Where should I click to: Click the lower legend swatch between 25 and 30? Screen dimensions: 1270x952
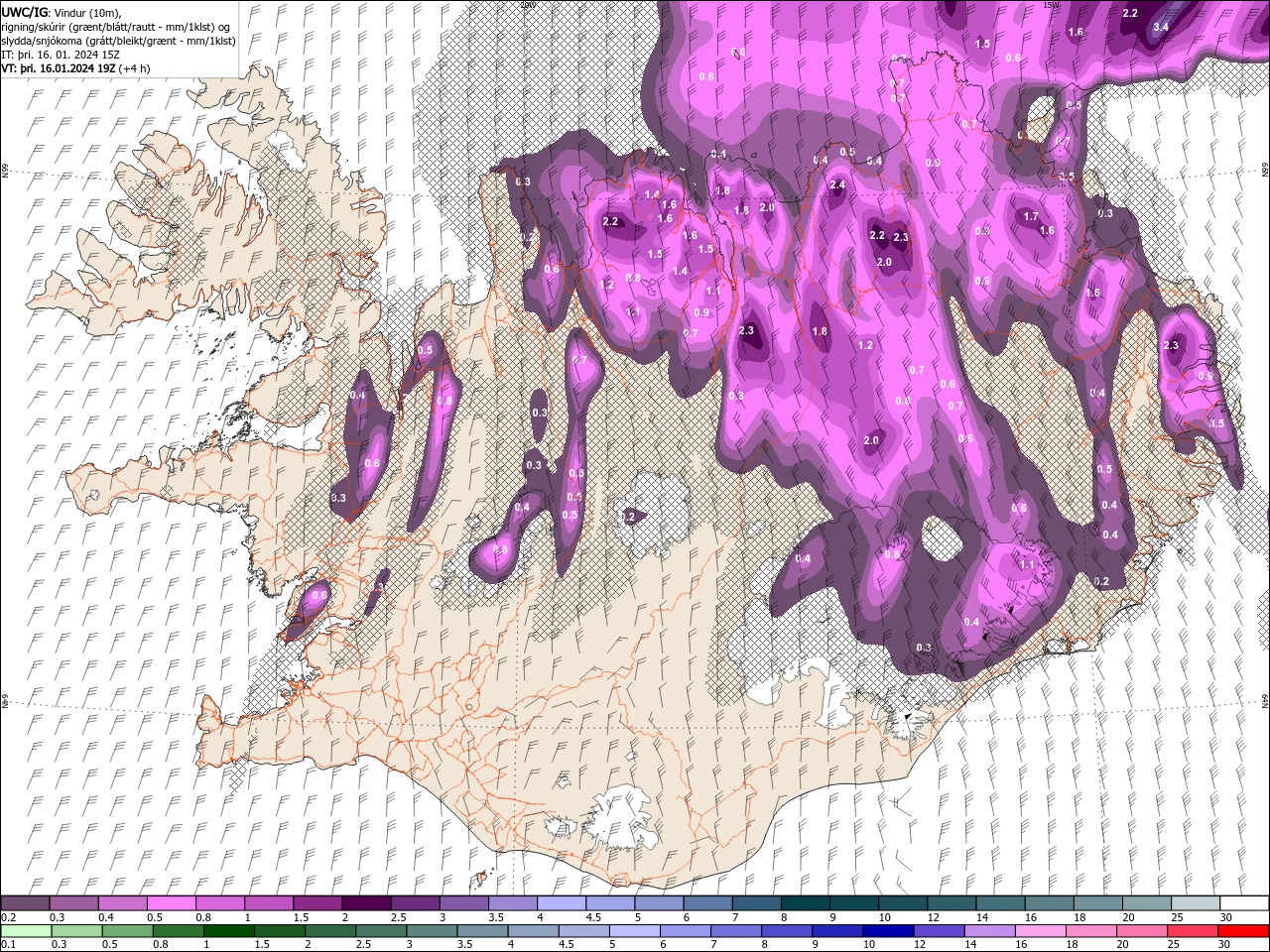point(1192,930)
